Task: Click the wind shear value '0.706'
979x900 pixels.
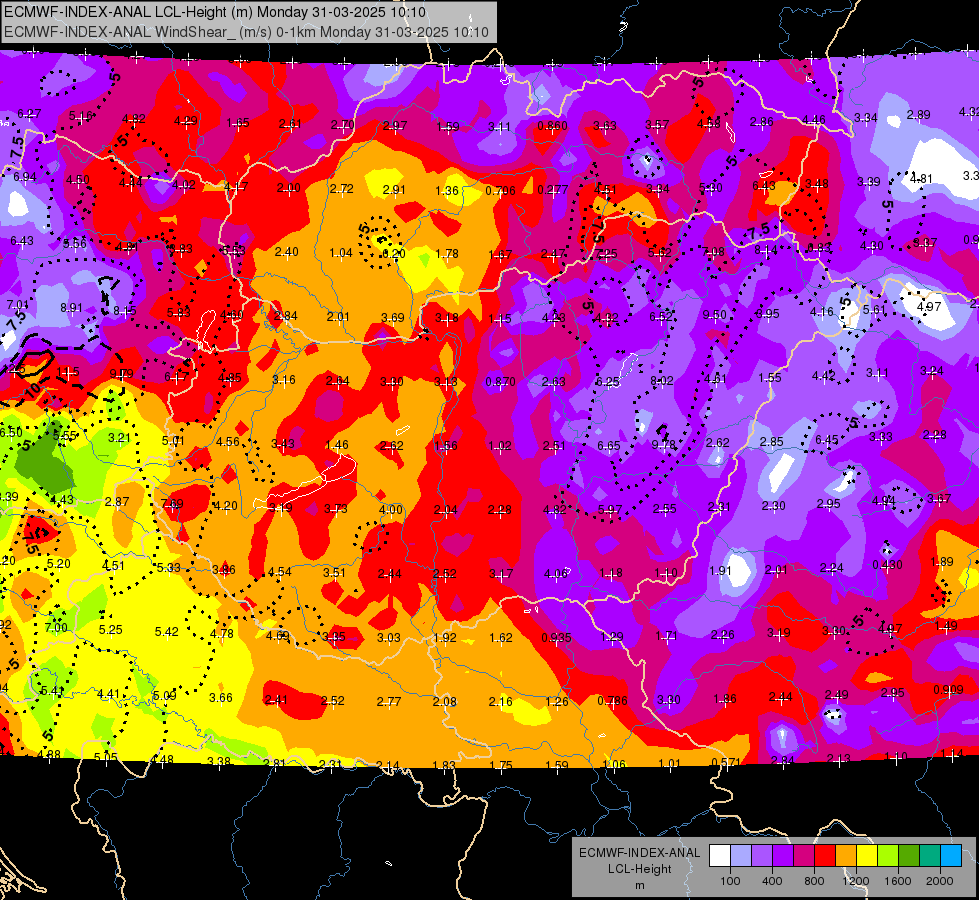Action: [x=501, y=190]
